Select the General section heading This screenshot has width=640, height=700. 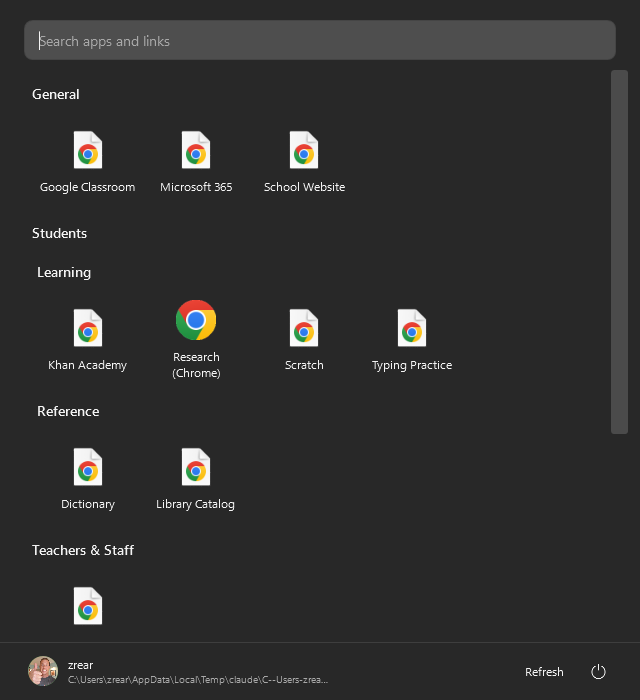(x=56, y=95)
